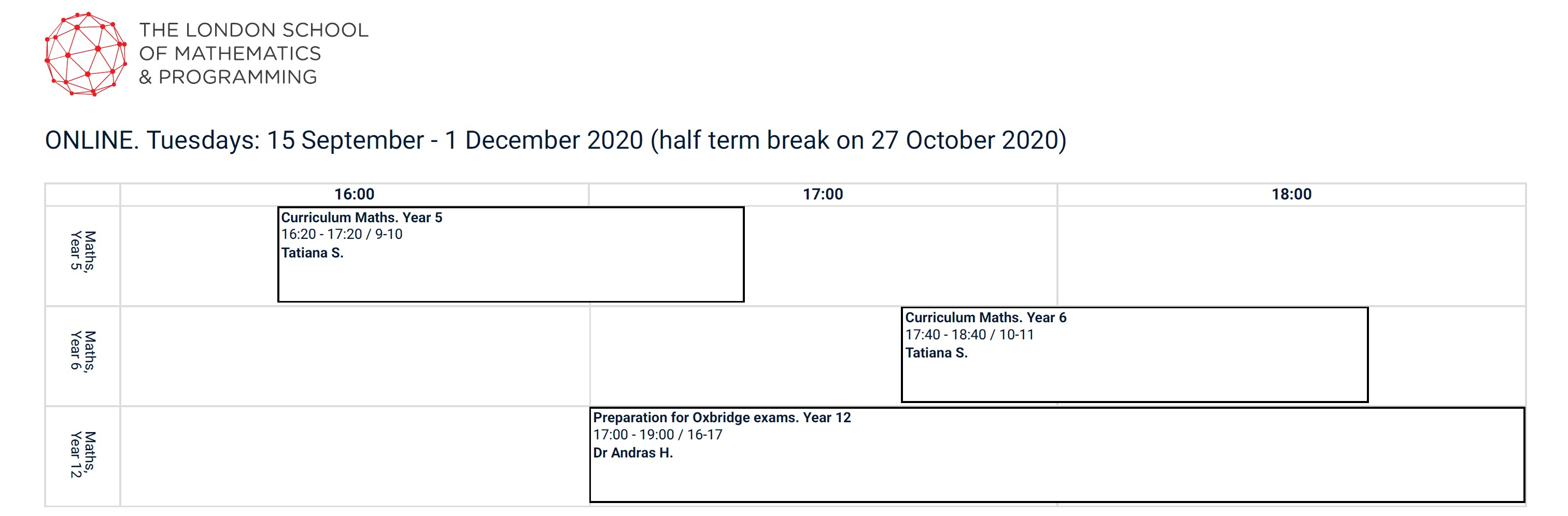Click the 16:20 - 17:20 time text
This screenshot has height=516, width=1568.
tap(321, 234)
